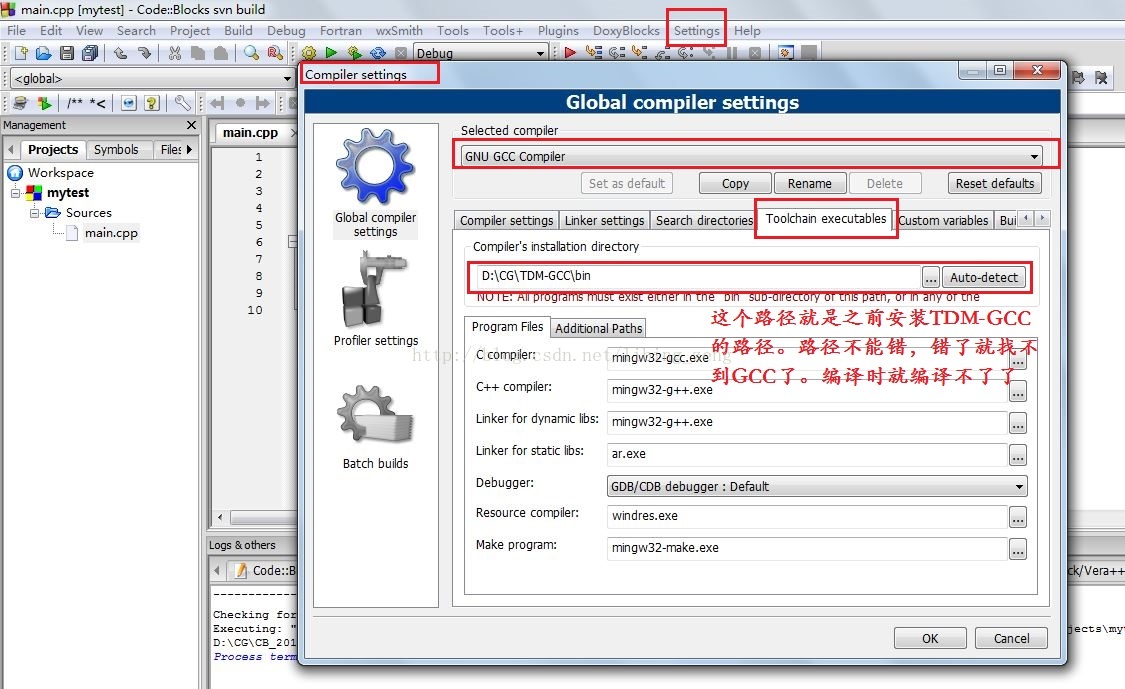Click the Auto-detect button
The width and height of the screenshot is (1125, 689).
[x=984, y=277]
